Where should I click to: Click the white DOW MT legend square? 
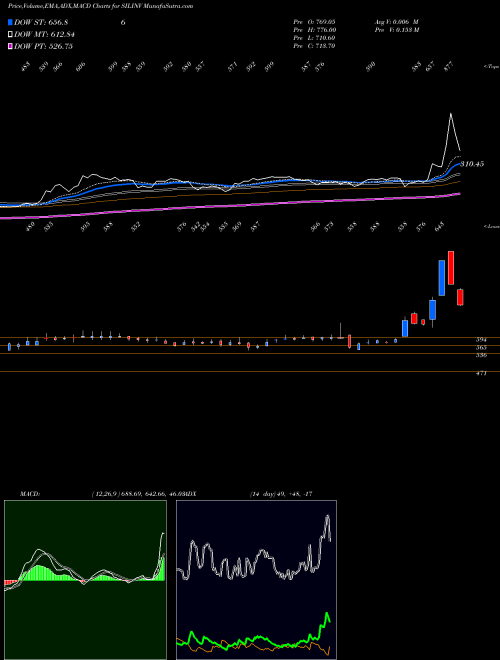[x=10, y=35]
